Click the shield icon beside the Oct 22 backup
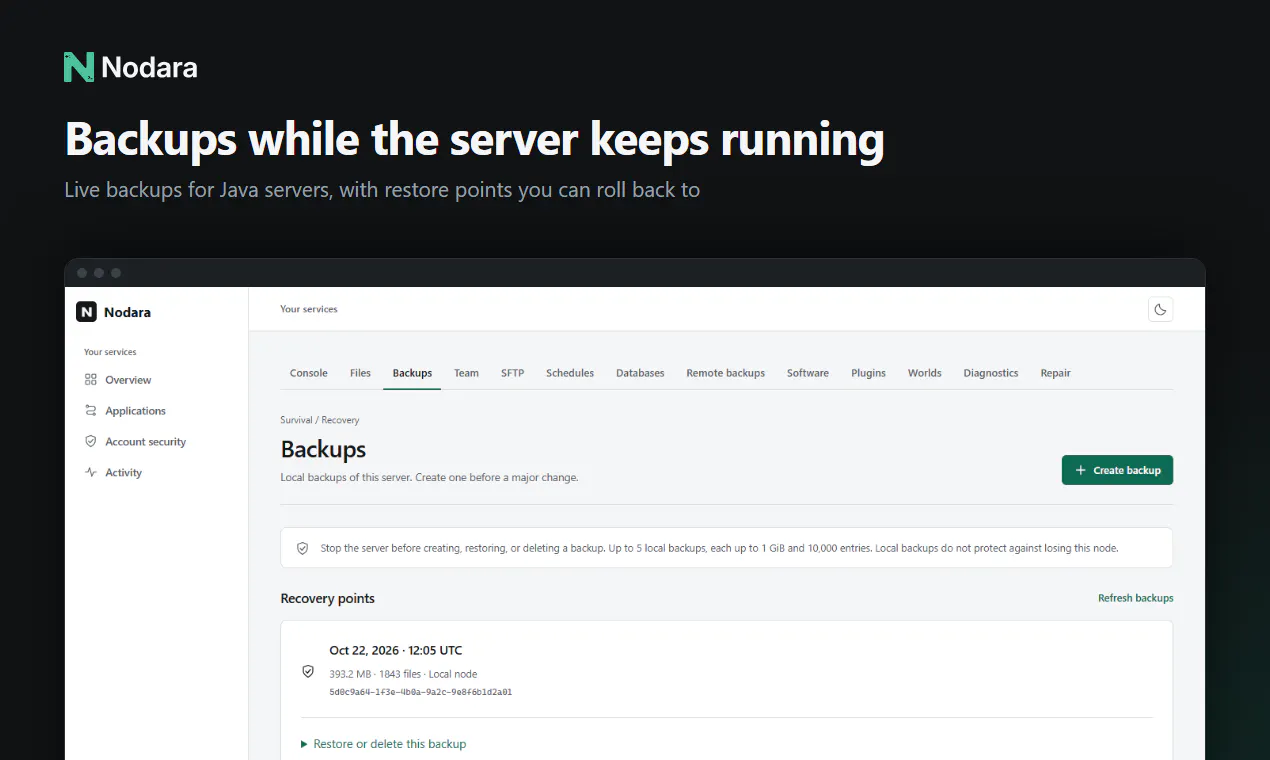1270x760 pixels. pos(308,672)
